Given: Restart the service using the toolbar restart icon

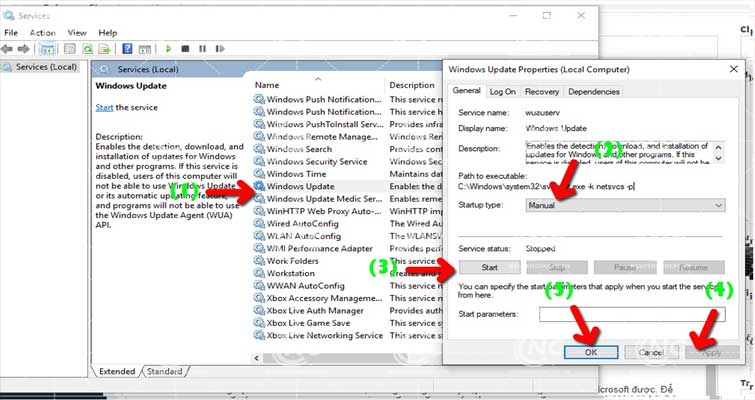Looking at the screenshot, I should tap(220, 49).
